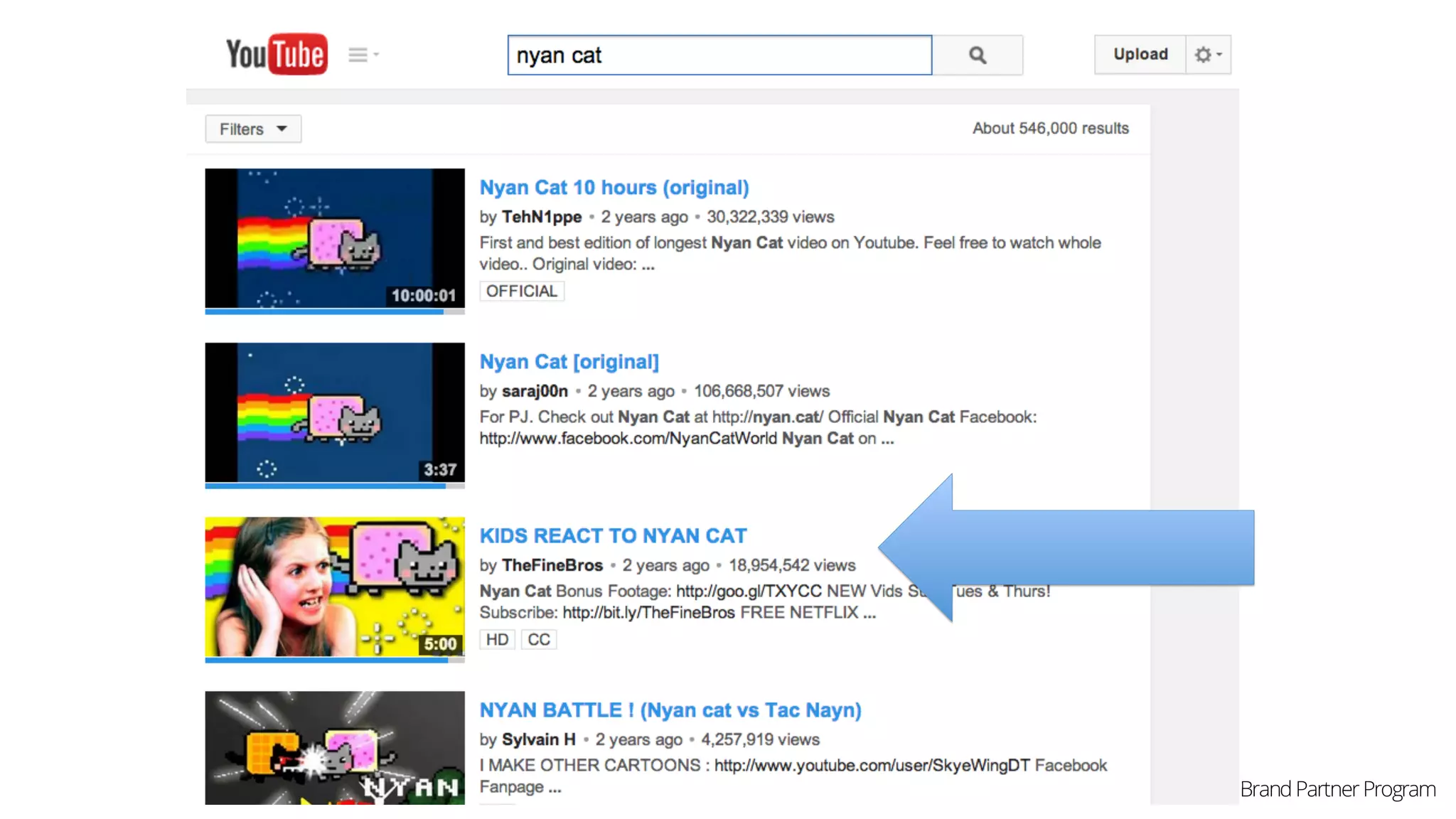The image size is (1456, 819).
Task: Open KIDS REACT TO NYAN CAT title
Action: [x=613, y=536]
